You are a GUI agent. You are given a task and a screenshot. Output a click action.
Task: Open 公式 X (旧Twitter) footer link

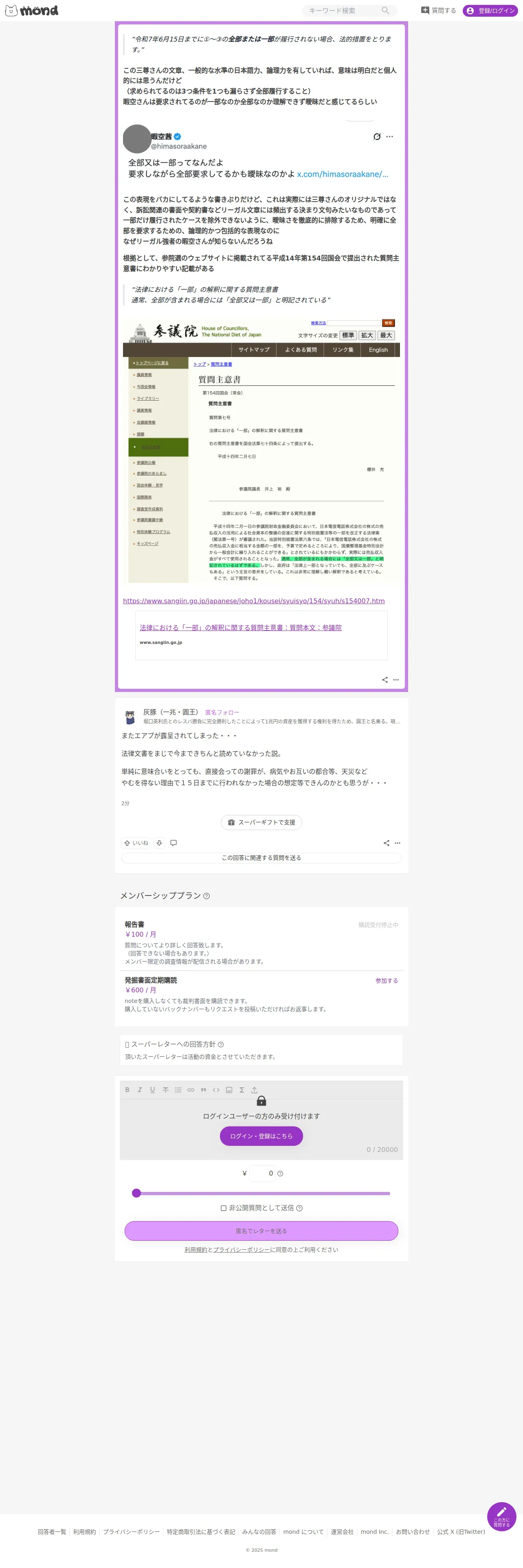(x=461, y=1531)
